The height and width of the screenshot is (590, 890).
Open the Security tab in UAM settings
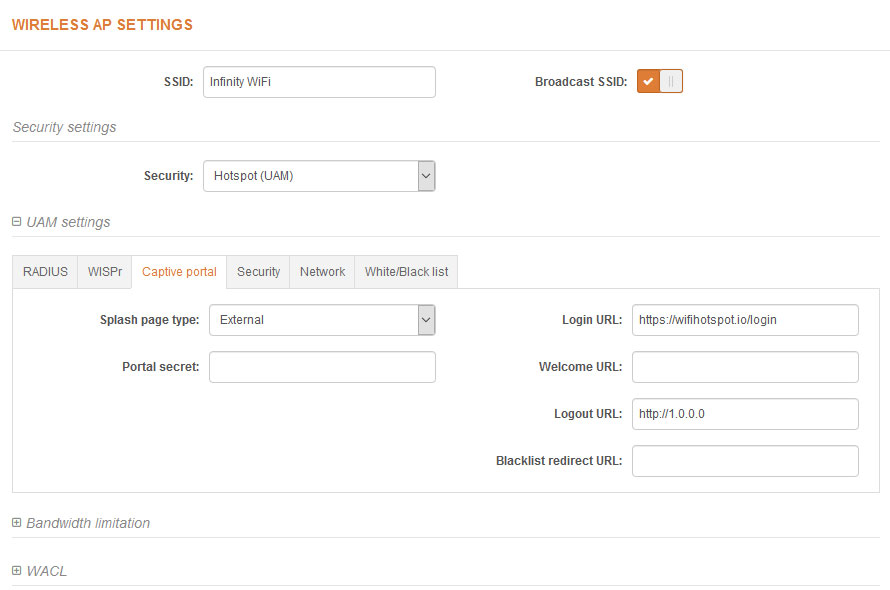point(258,272)
